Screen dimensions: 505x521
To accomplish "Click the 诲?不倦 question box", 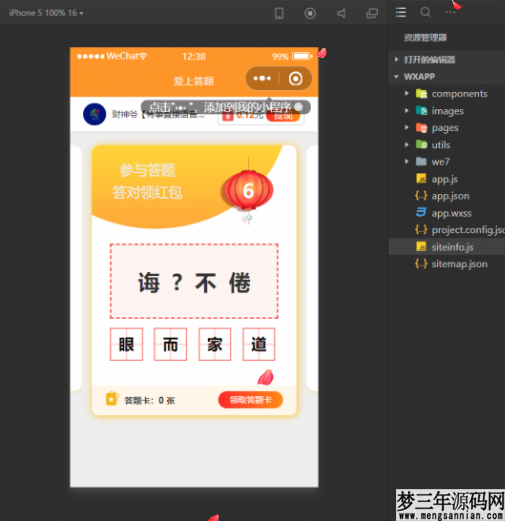I will coord(194,281).
